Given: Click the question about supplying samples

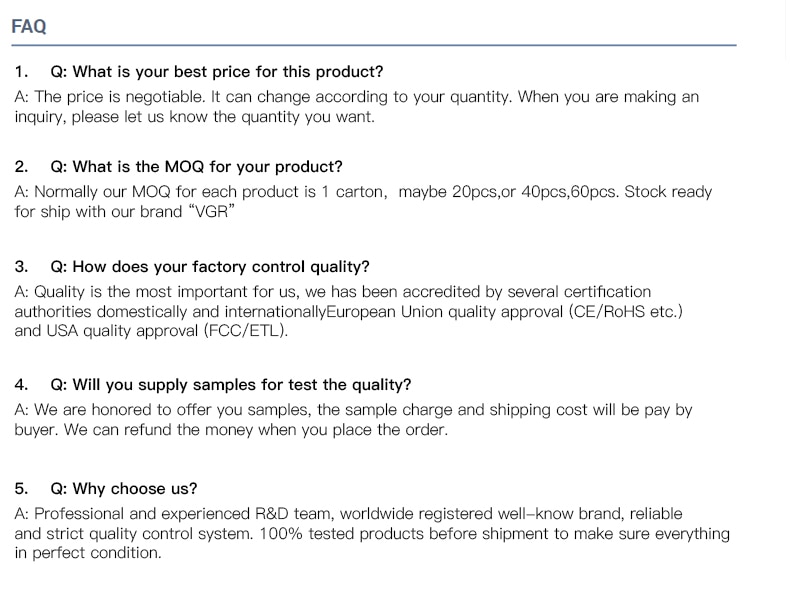Looking at the screenshot, I should [230, 385].
